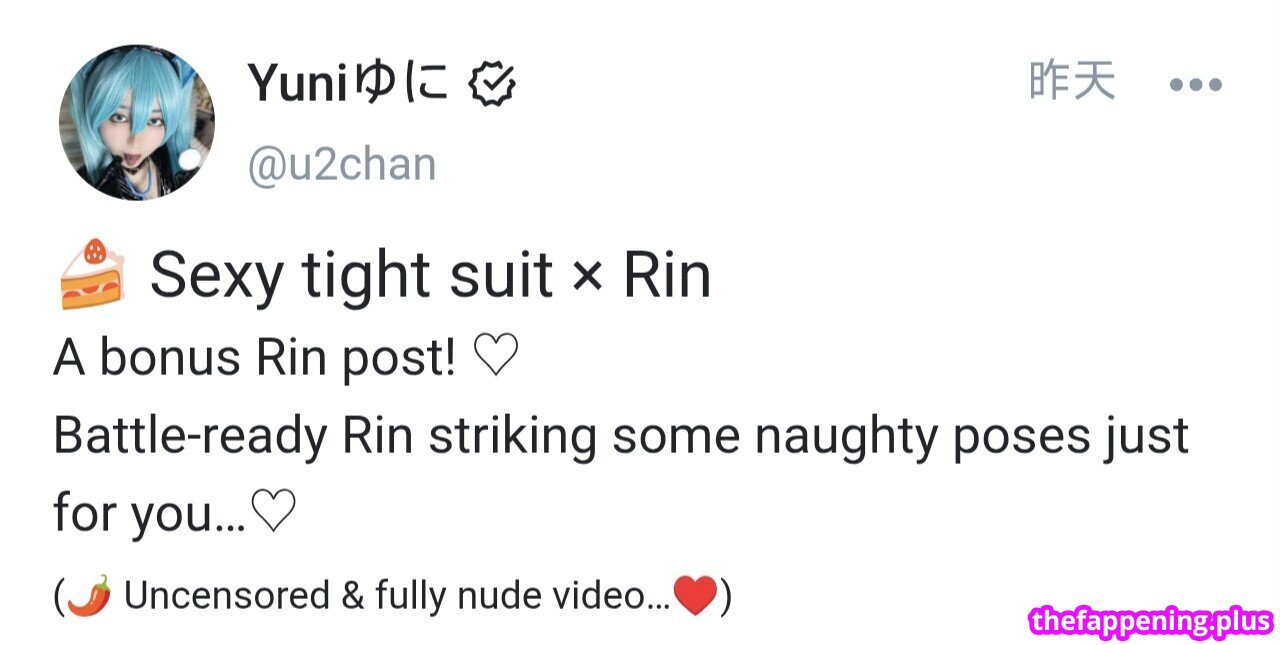Select the 'A bonus Rin post!' line
Screen dimensions: 1280x645
pyautogui.click(x=286, y=359)
